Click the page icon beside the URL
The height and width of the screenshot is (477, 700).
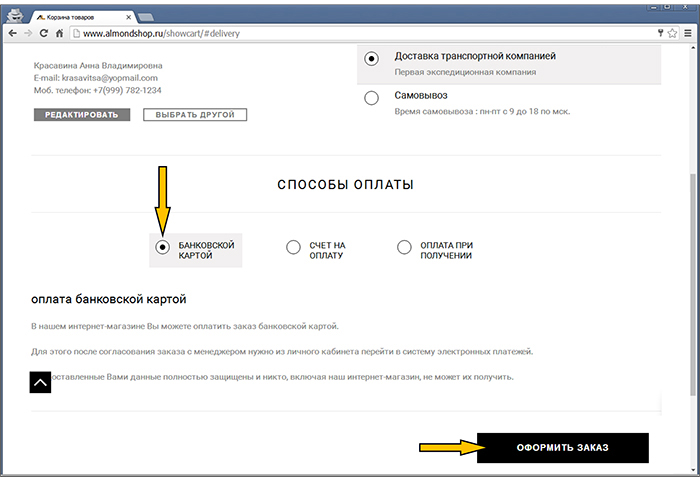(76, 33)
